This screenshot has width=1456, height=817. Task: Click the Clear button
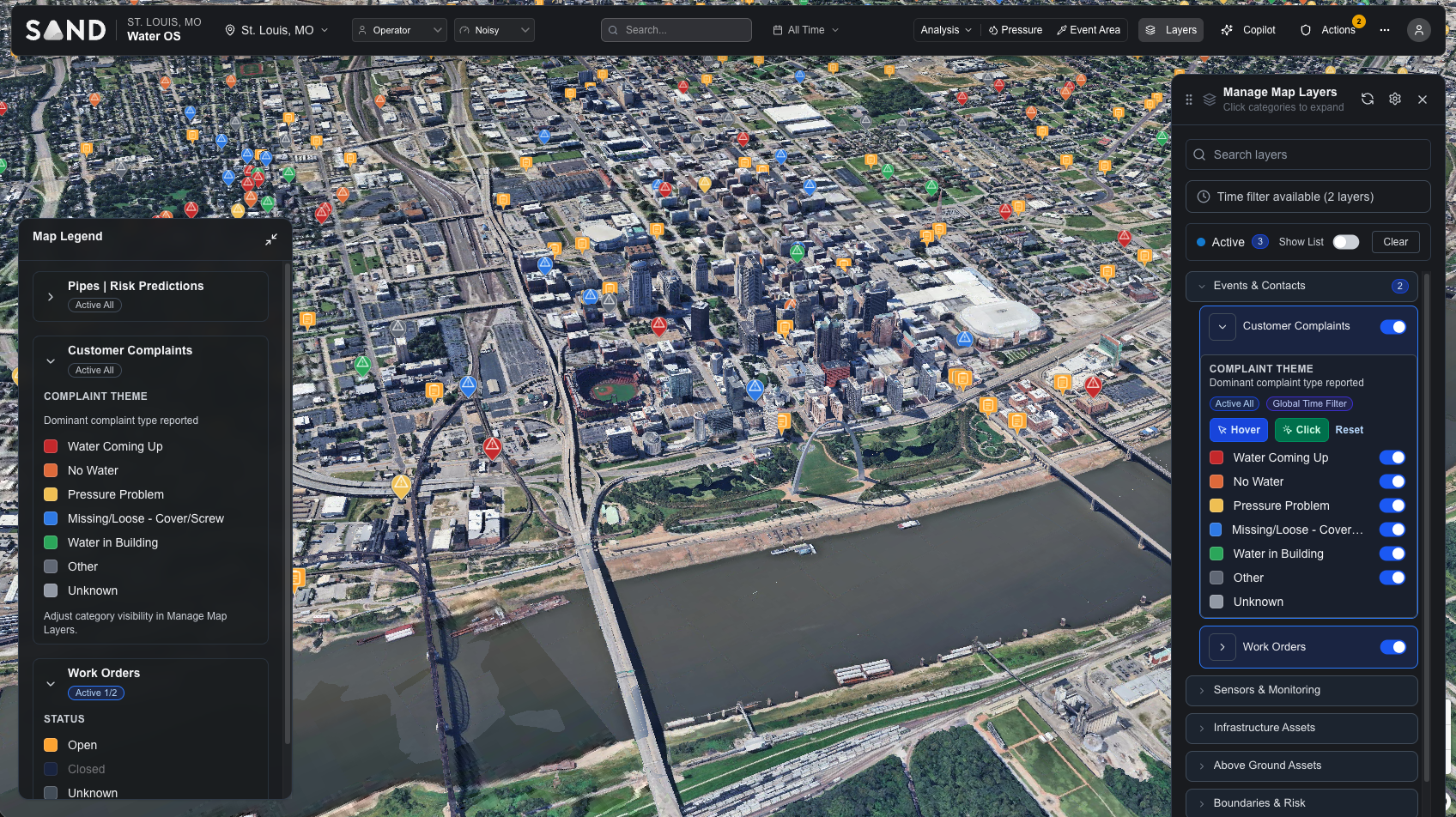click(1395, 242)
